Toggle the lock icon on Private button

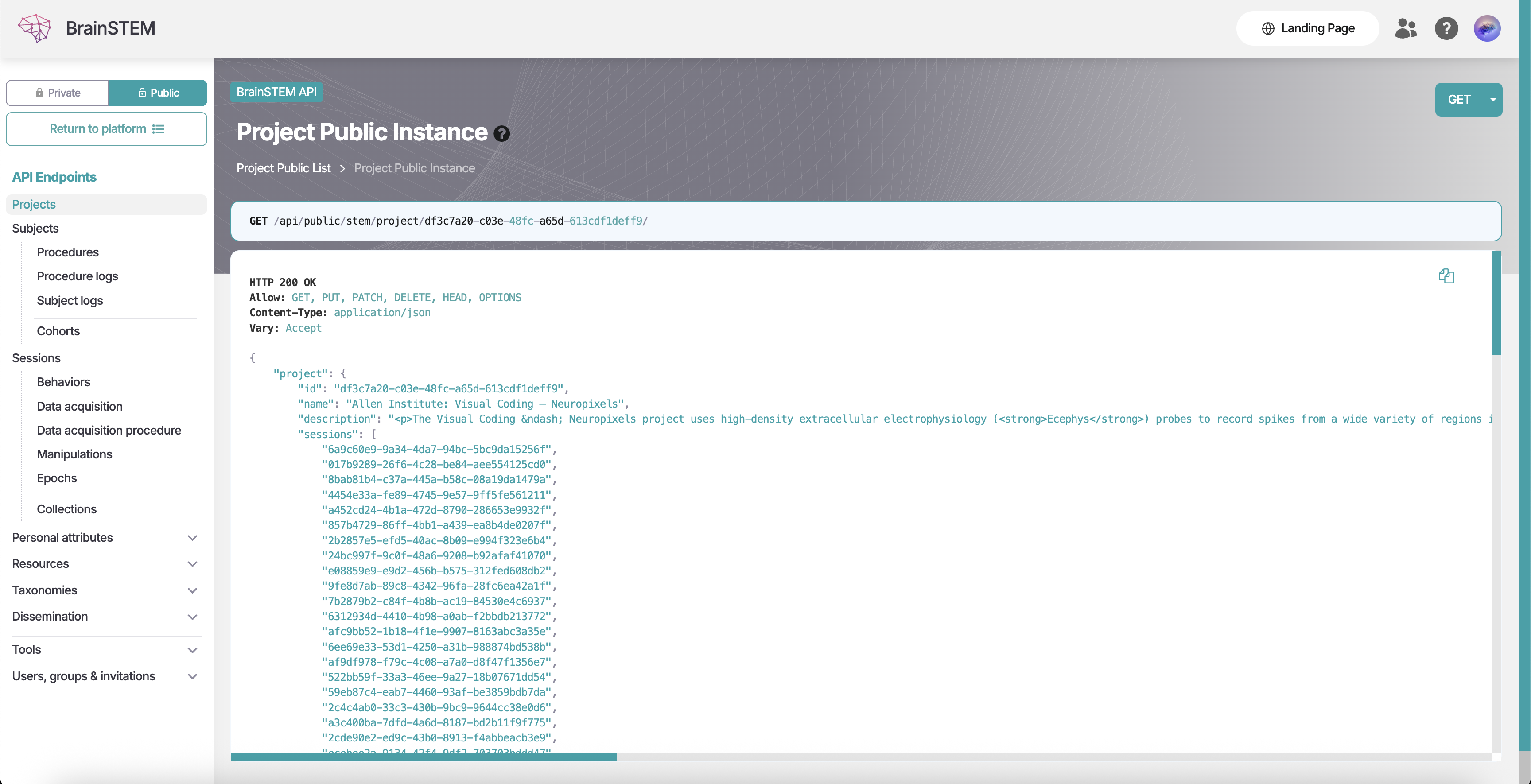(x=39, y=93)
